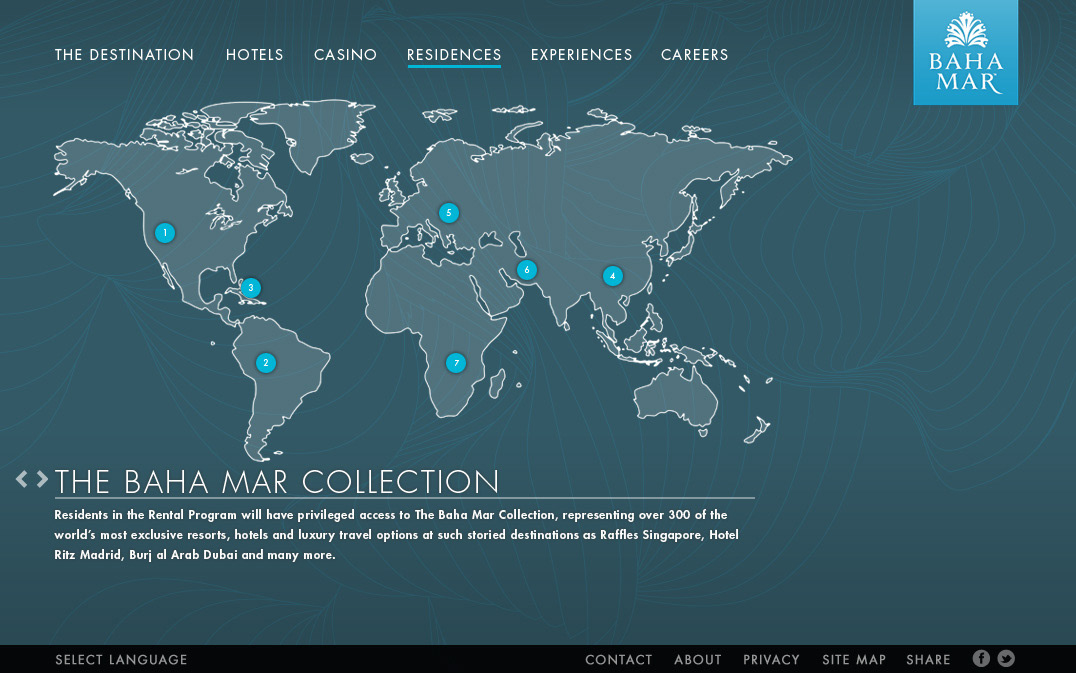Image resolution: width=1076 pixels, height=673 pixels.
Task: Select map marker 5 in Europe
Action: click(x=449, y=213)
